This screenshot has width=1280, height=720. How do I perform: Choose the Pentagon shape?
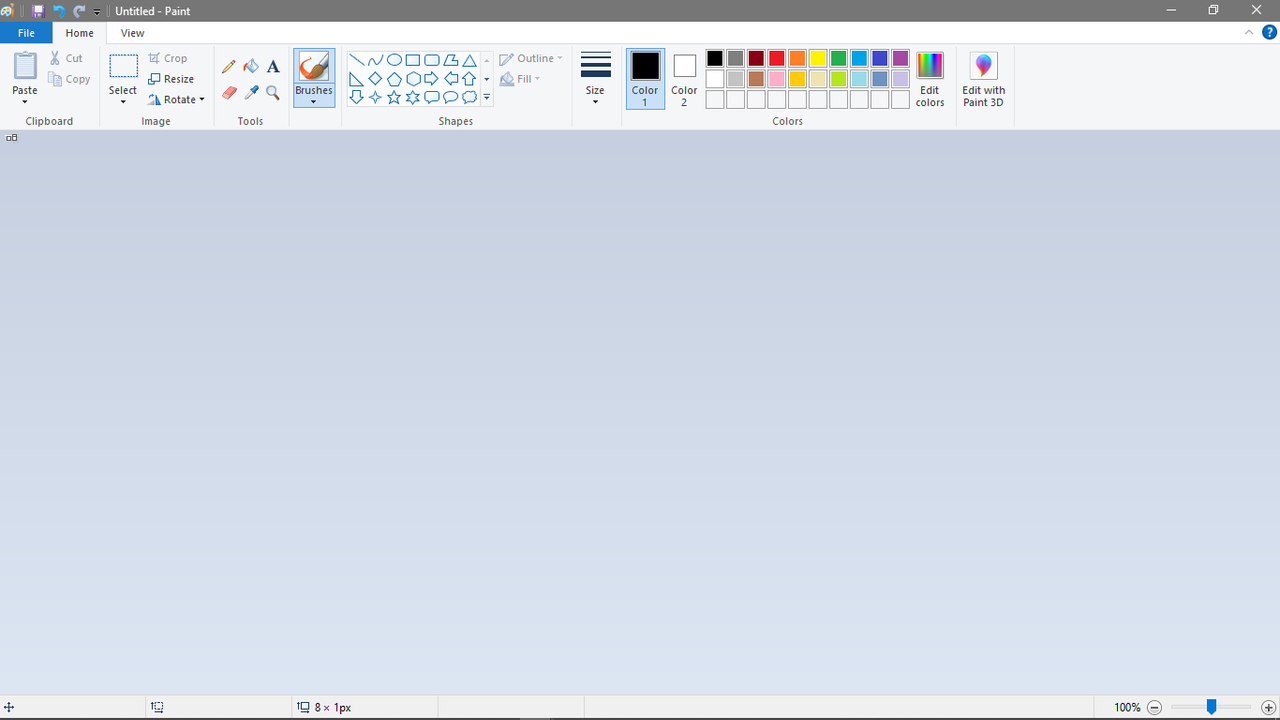(394, 79)
